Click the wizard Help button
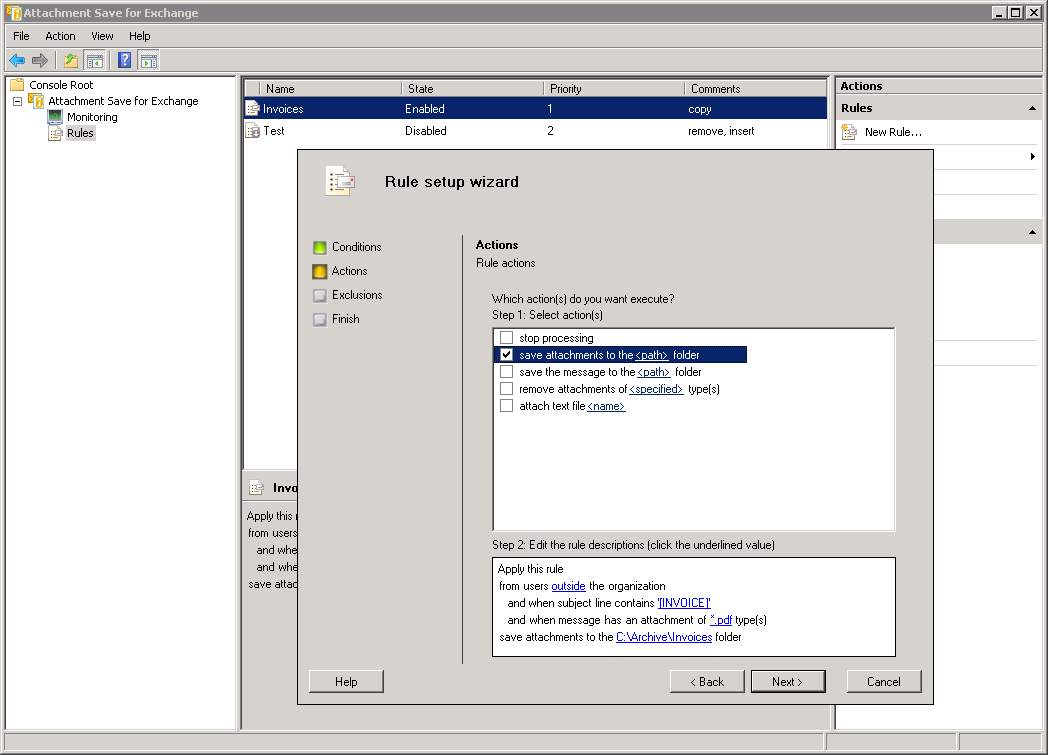This screenshot has width=1048, height=755. click(x=346, y=682)
